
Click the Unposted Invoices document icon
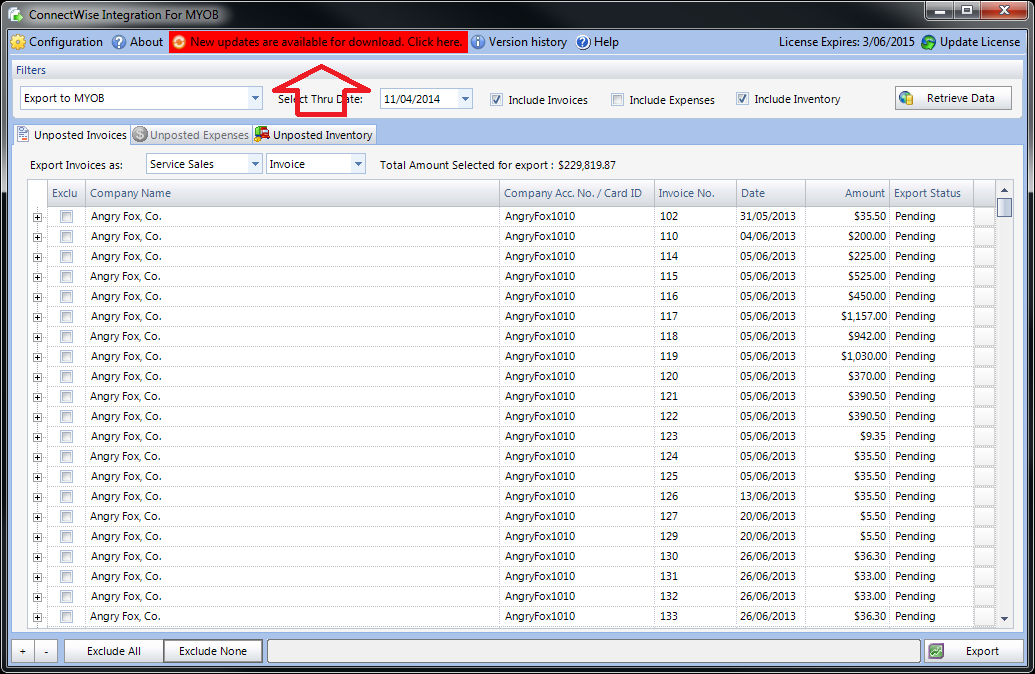click(x=23, y=135)
